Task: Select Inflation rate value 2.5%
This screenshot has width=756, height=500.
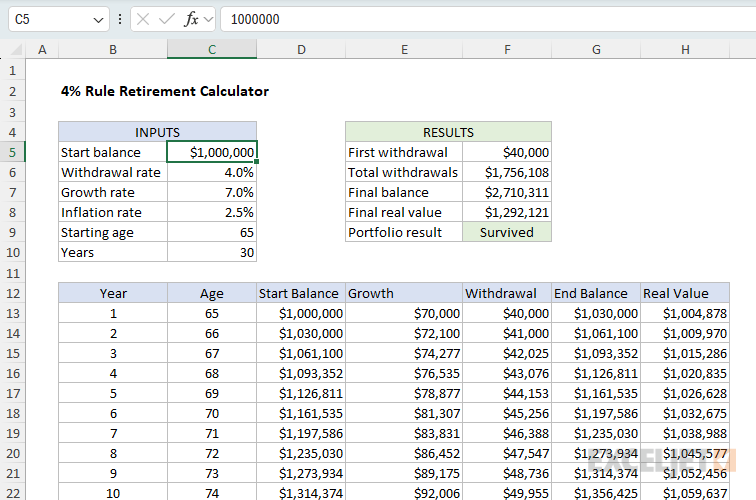Action: tap(212, 212)
